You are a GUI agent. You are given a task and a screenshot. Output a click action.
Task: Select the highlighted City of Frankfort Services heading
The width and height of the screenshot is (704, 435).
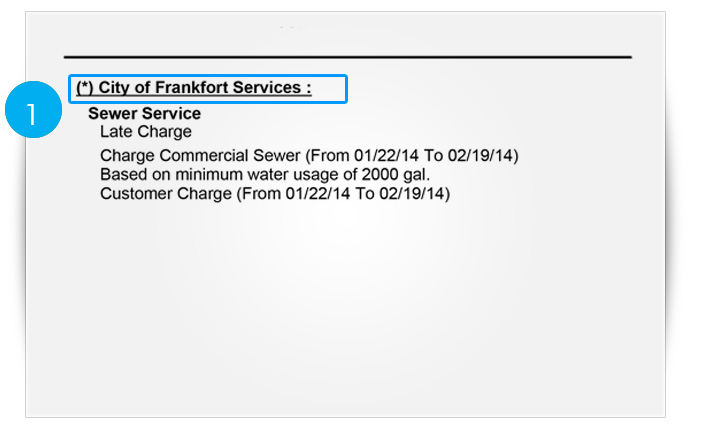[x=208, y=89]
